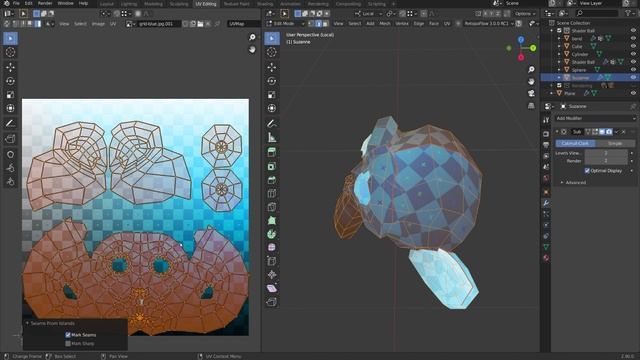Switch to the UV Editing workspace tab

click(x=206, y=4)
